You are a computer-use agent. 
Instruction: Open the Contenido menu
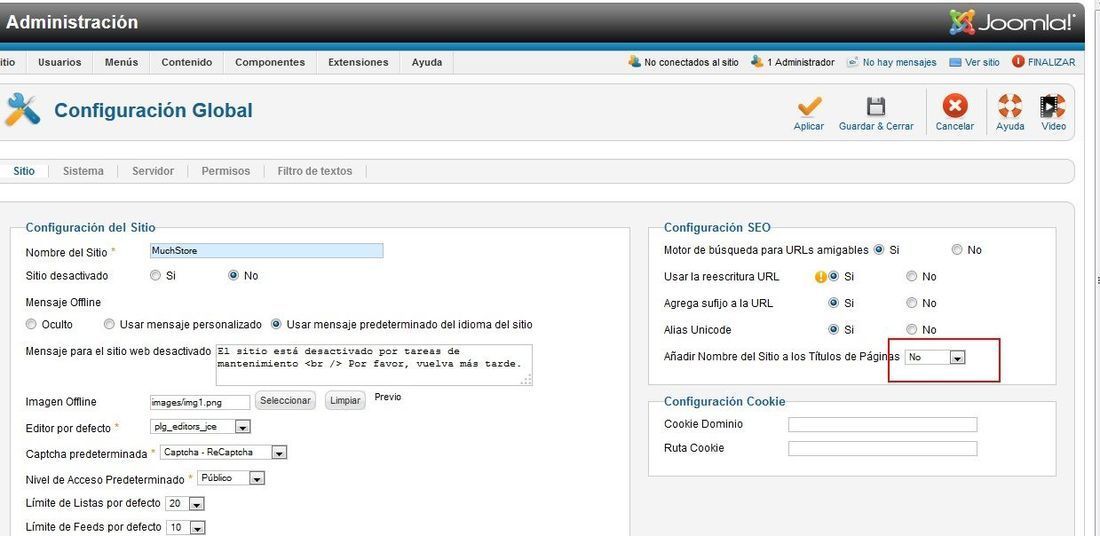pos(187,62)
